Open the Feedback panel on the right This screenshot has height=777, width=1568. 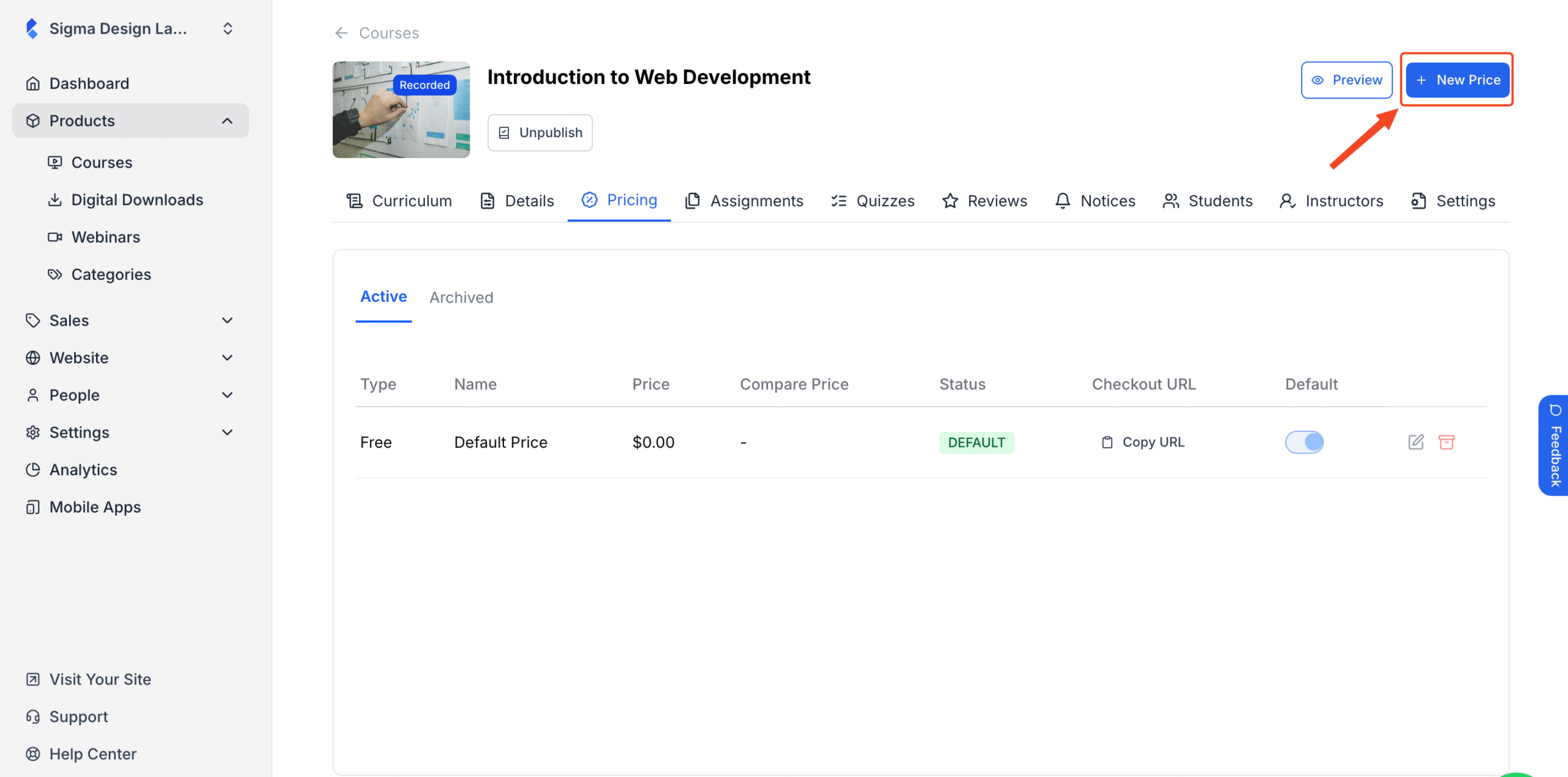pos(1555,445)
